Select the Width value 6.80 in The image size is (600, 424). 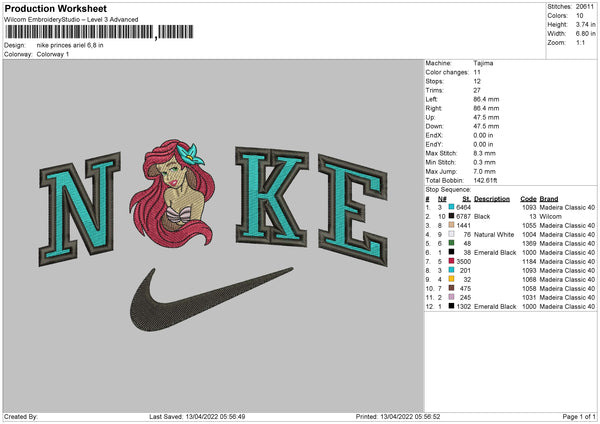[585, 34]
